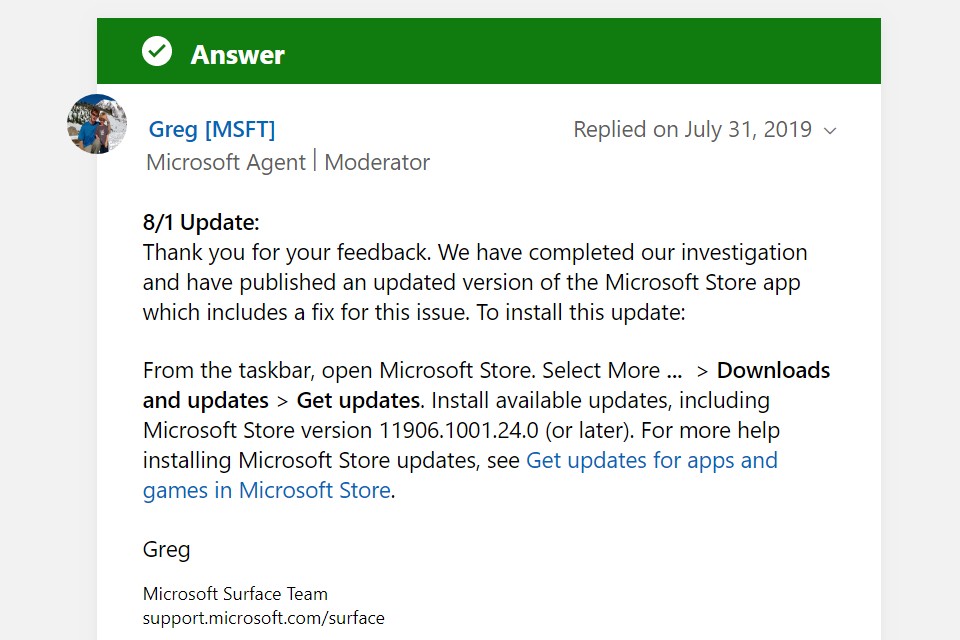Click the bold word 'Downloads' in instructions
Screen dimensions: 960x640
774,371
